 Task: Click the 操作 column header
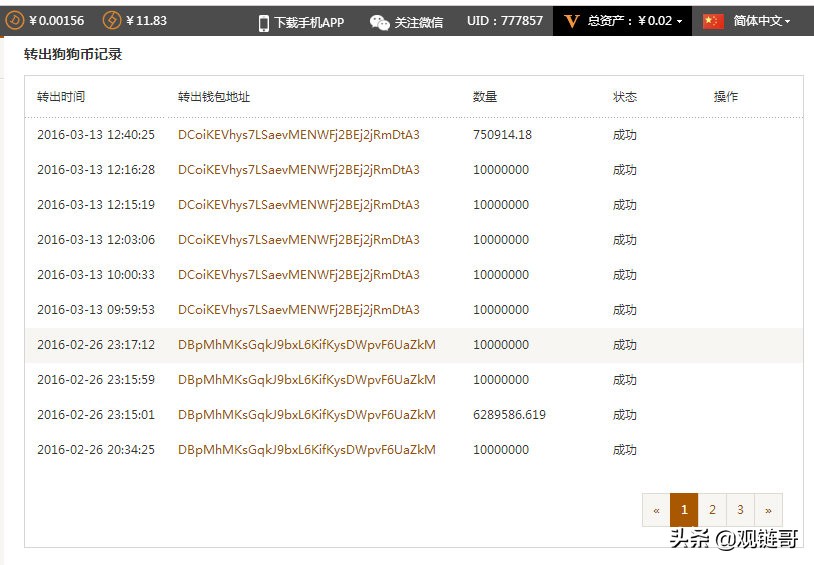726,97
